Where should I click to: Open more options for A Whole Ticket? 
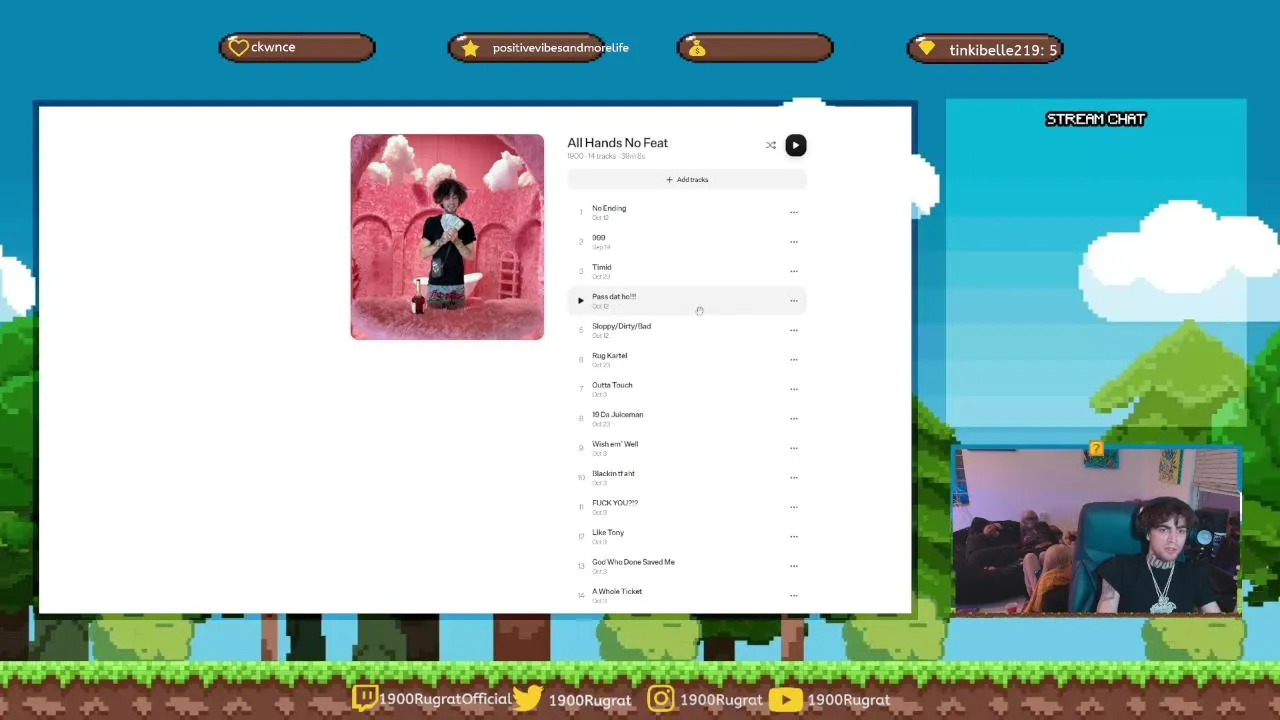[x=794, y=595]
